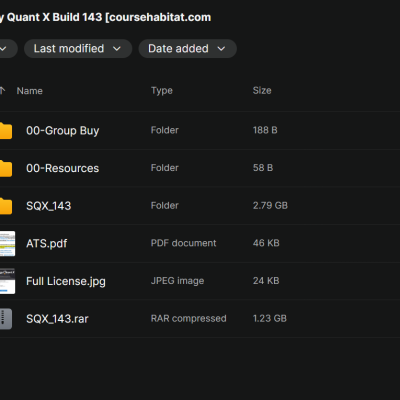Click the 58 B size value
Screen dimensions: 400x400
tap(263, 168)
